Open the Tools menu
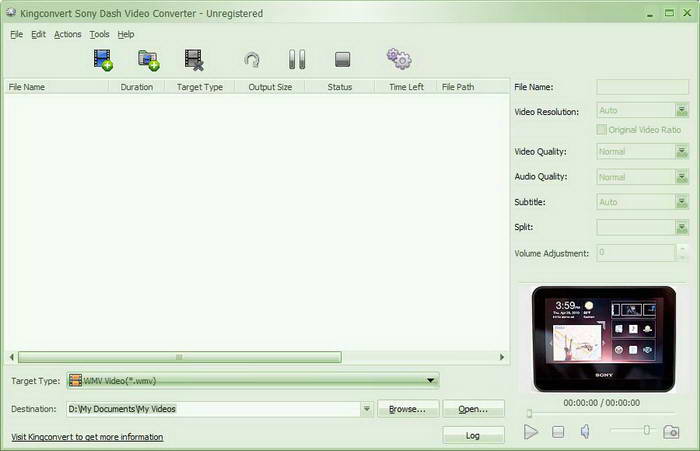Image resolution: width=700 pixels, height=451 pixels. pos(99,34)
